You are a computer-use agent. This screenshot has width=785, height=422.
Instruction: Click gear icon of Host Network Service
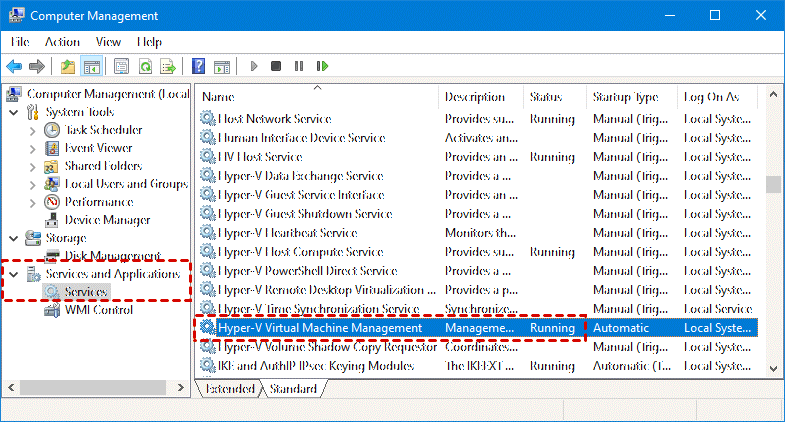[x=207, y=118]
